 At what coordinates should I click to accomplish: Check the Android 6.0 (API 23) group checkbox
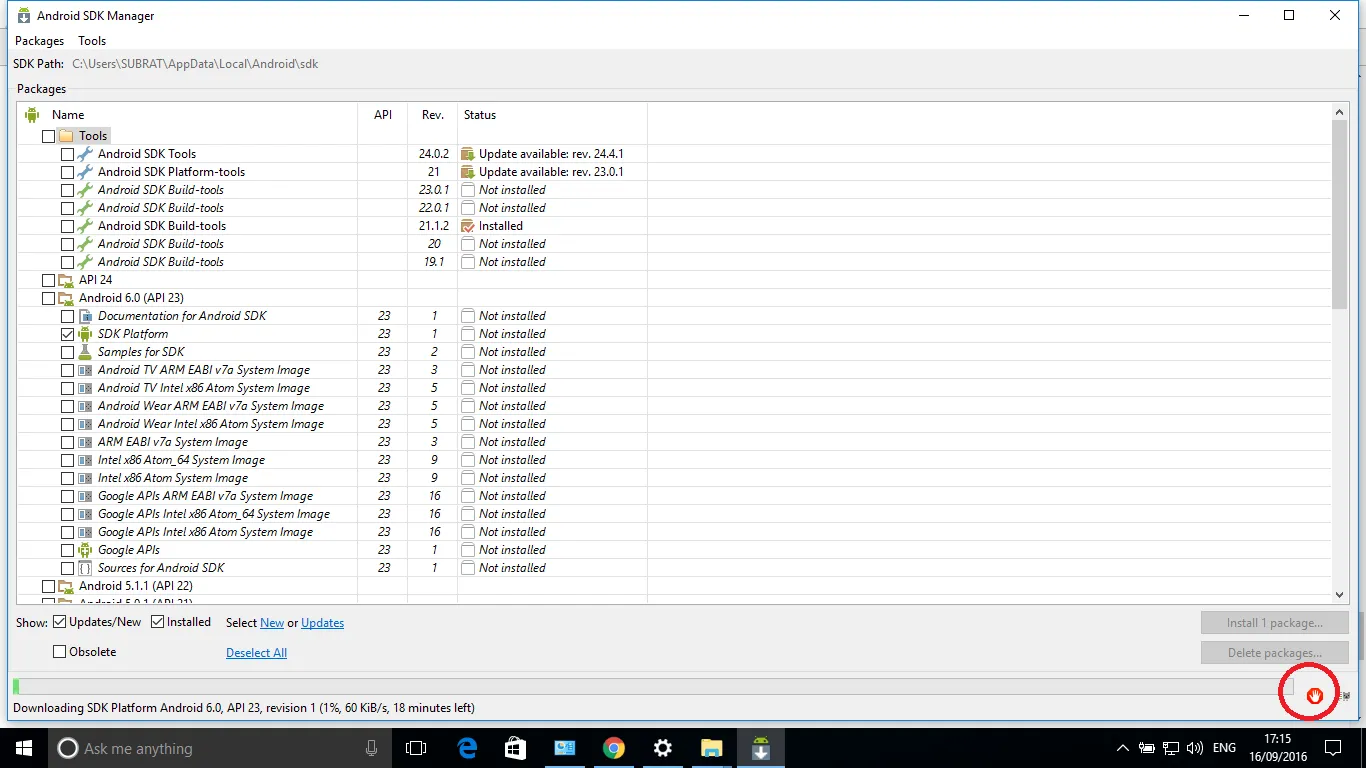[x=48, y=298]
